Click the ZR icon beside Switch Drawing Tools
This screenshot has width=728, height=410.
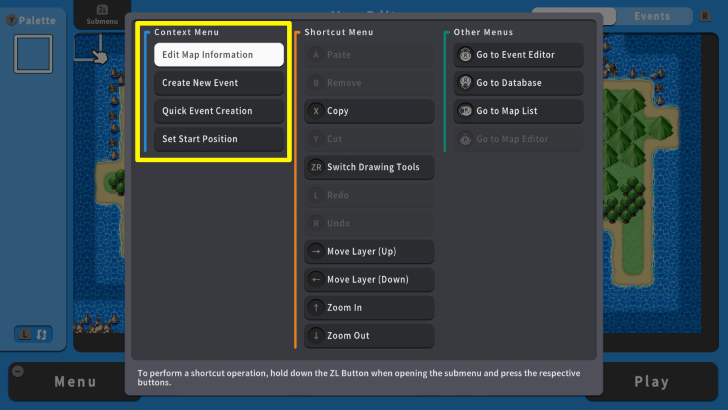coord(316,167)
